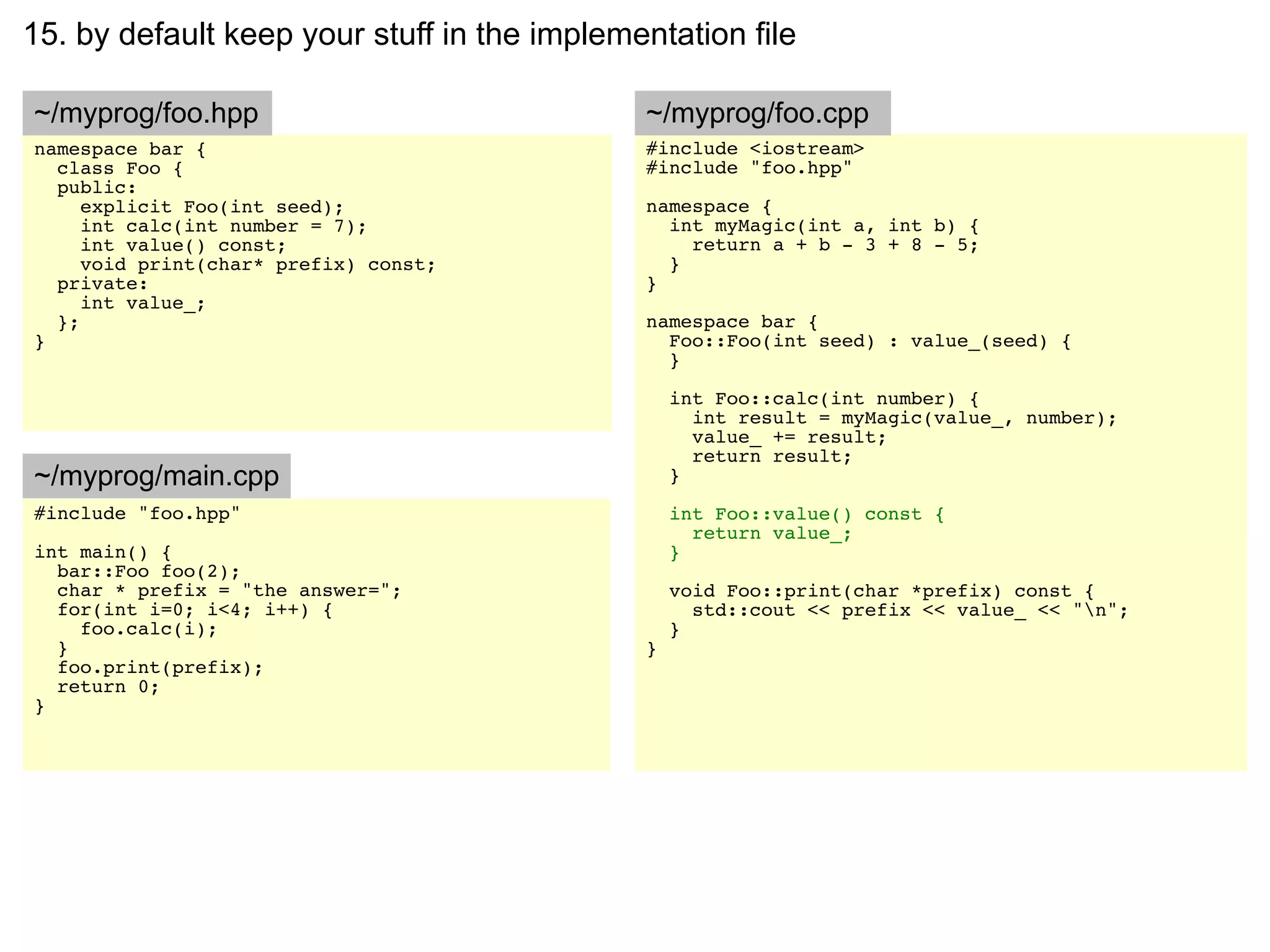Click the 'private:' access specifier line
Viewport: 1270px width, 952px height.
click(x=102, y=284)
